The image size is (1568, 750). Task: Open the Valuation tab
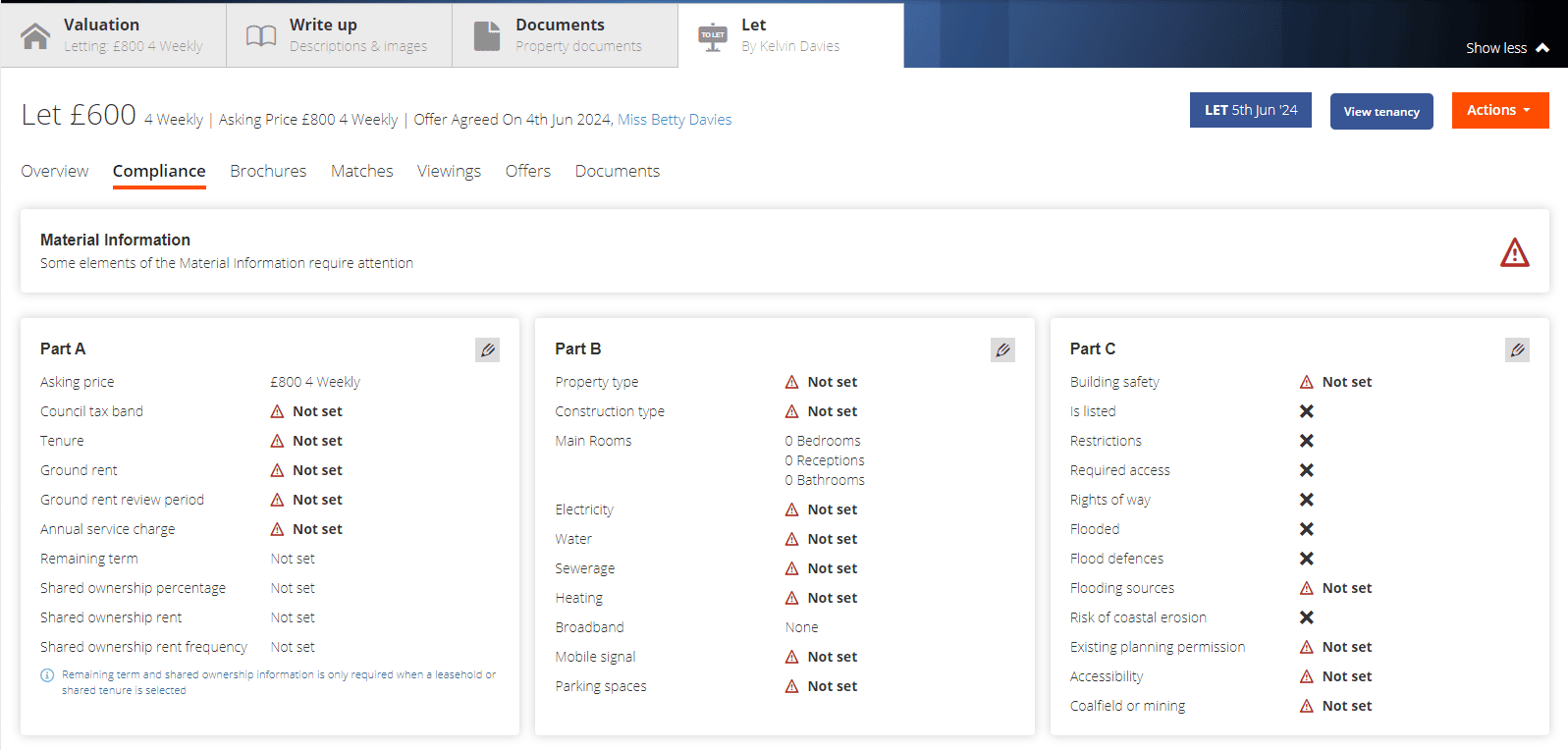click(x=113, y=35)
